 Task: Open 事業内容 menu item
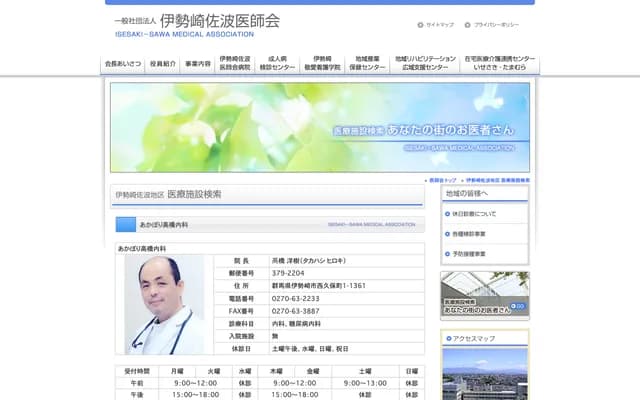198,64
